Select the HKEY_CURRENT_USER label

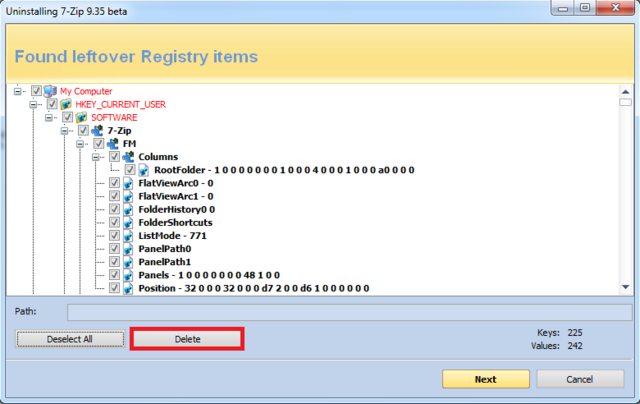(x=120, y=104)
